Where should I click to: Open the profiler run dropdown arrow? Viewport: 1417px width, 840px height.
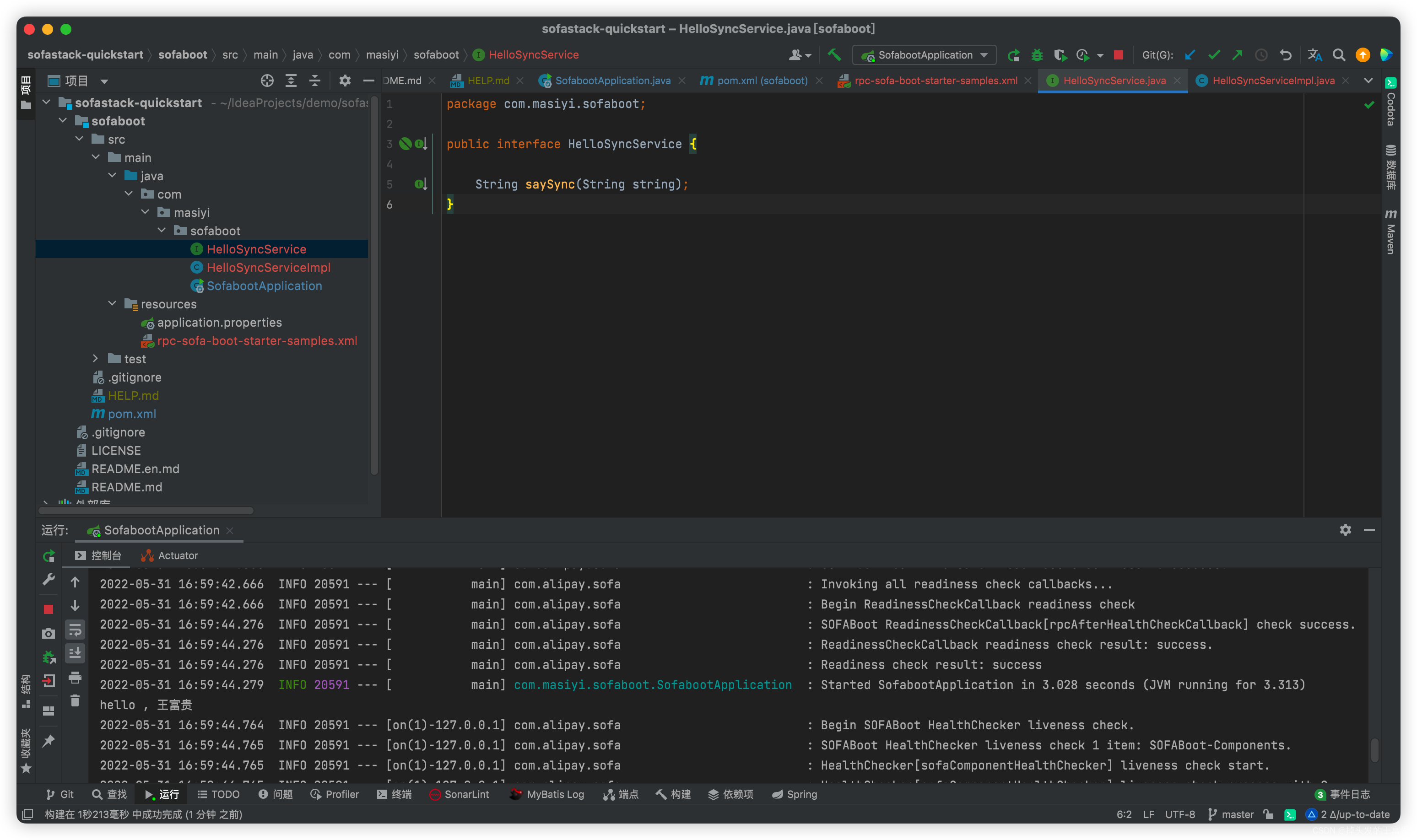click(1100, 55)
